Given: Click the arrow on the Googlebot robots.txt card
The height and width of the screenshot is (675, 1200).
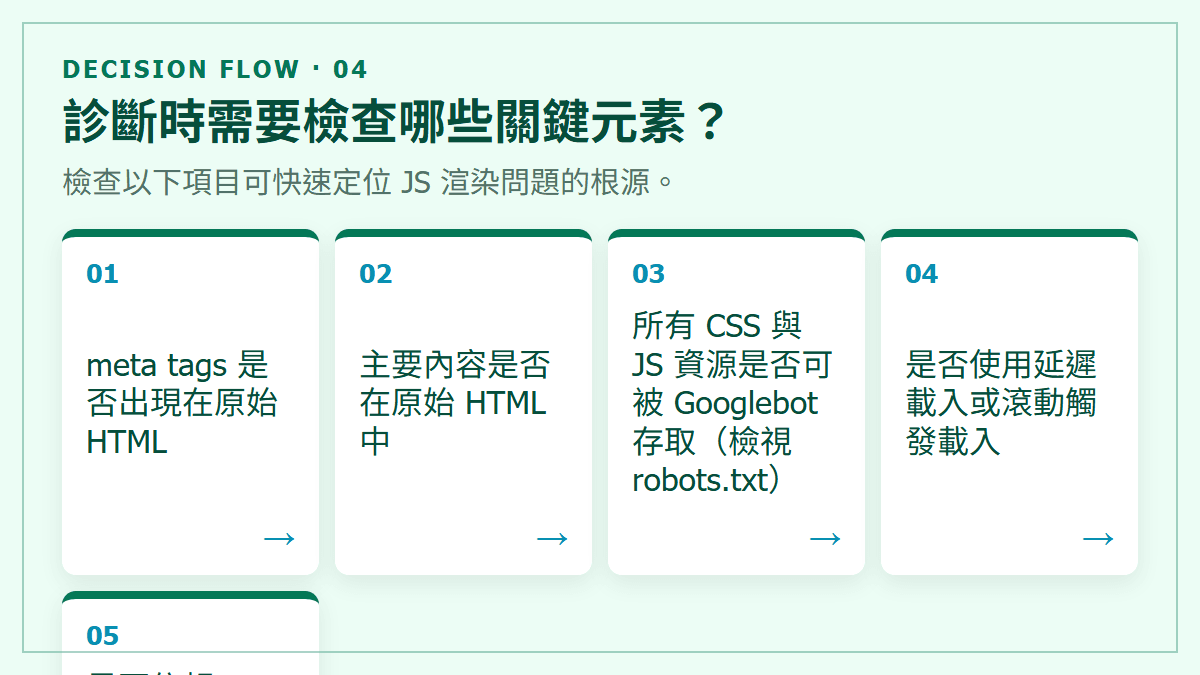Looking at the screenshot, I should [825, 539].
